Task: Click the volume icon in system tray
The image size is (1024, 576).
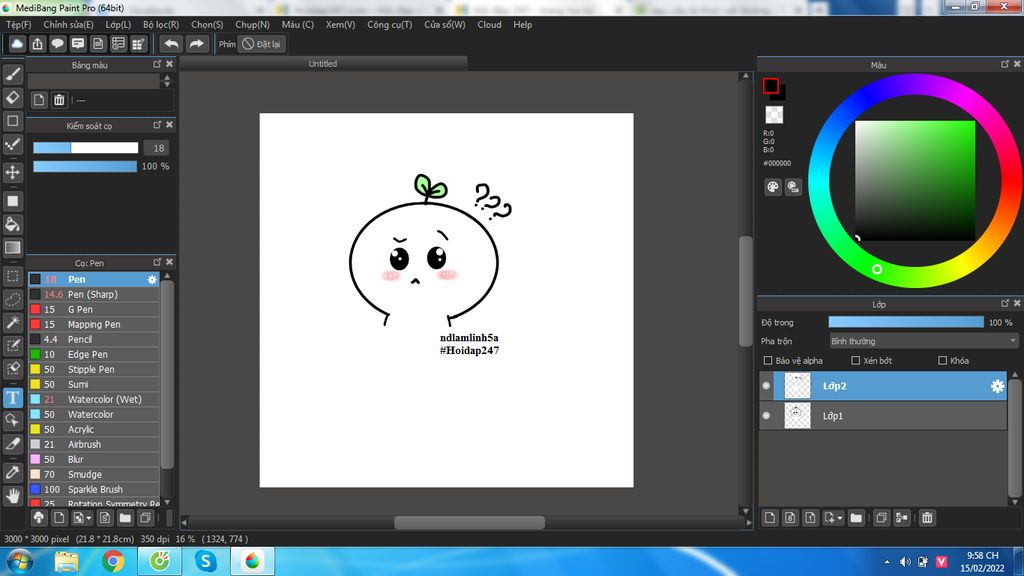Action: coord(905,562)
